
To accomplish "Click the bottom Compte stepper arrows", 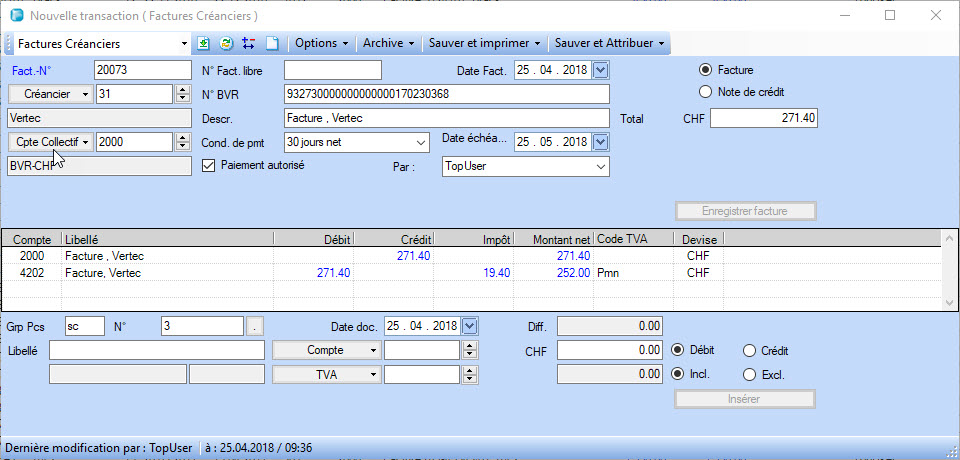I will (469, 350).
